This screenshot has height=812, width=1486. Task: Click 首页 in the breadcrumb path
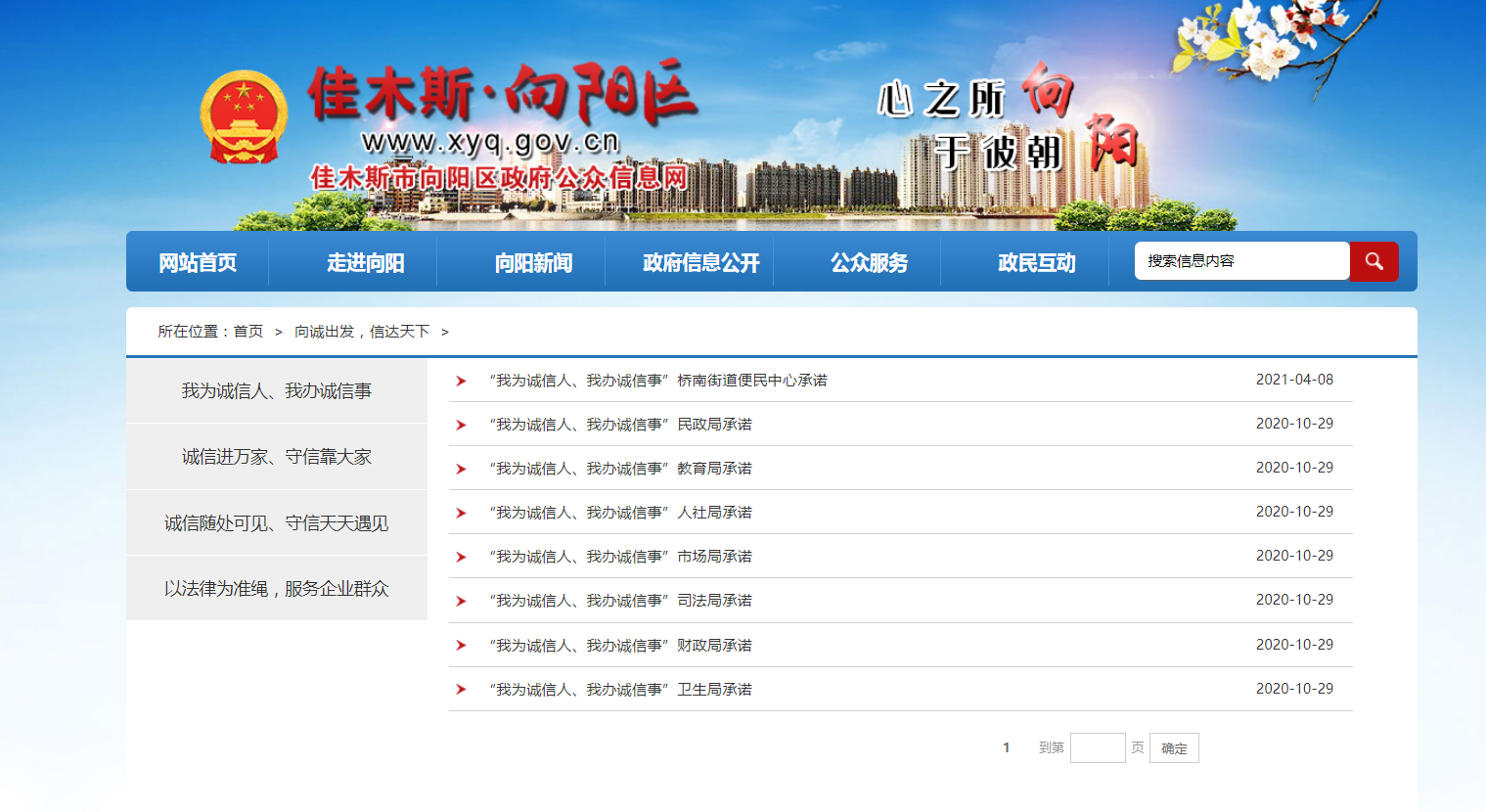coord(248,332)
